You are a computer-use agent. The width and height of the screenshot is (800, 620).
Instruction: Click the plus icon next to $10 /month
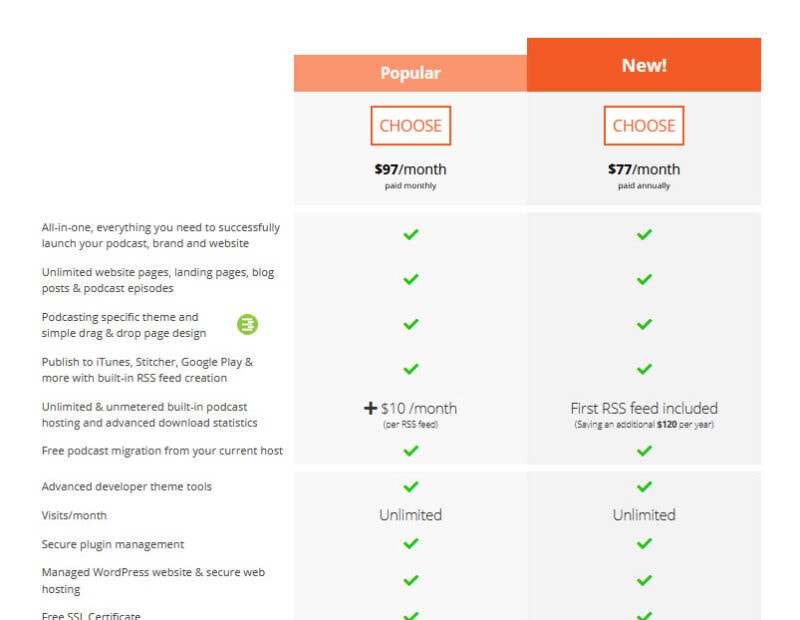[370, 408]
